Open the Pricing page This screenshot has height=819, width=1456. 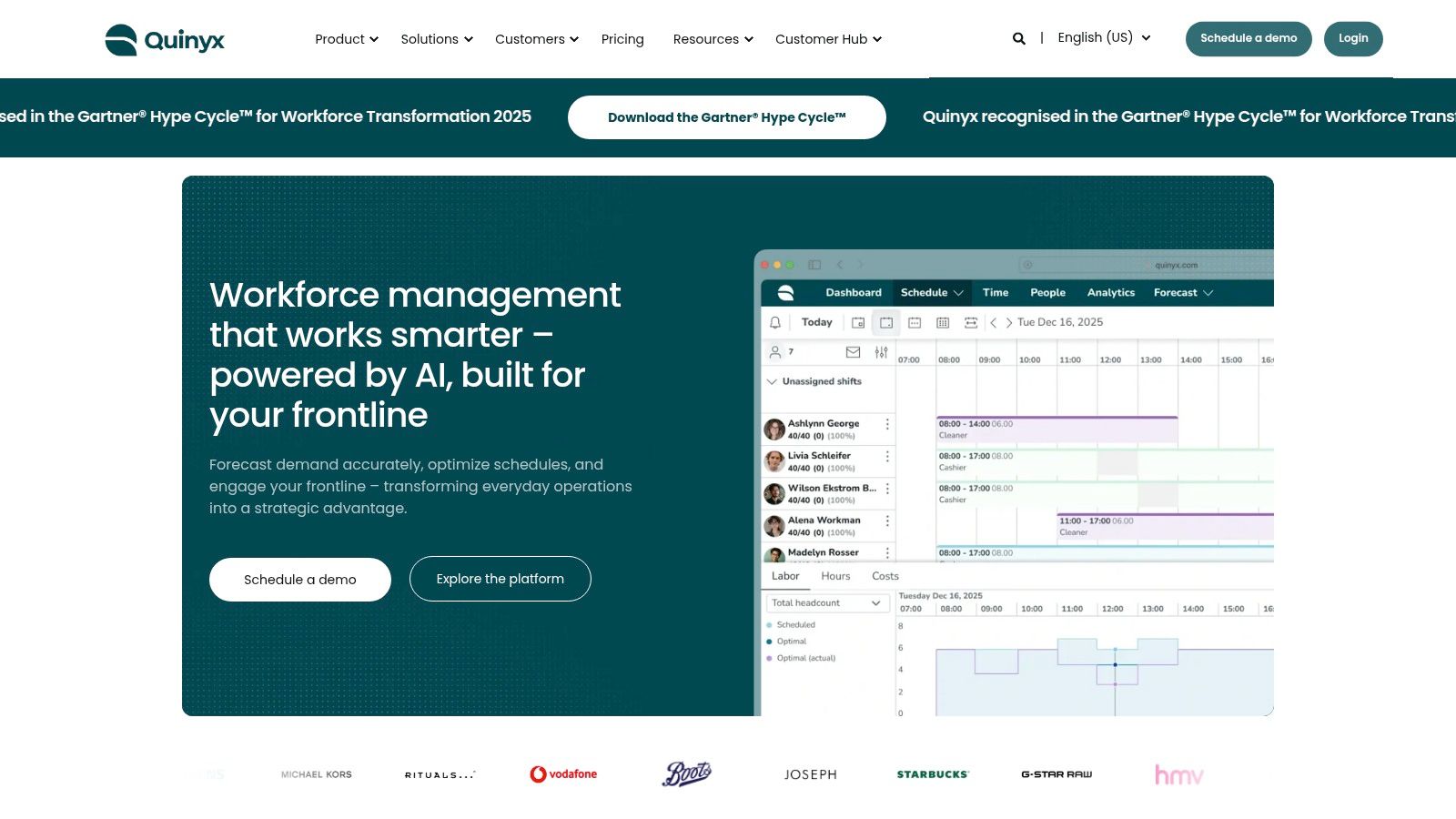point(622,39)
